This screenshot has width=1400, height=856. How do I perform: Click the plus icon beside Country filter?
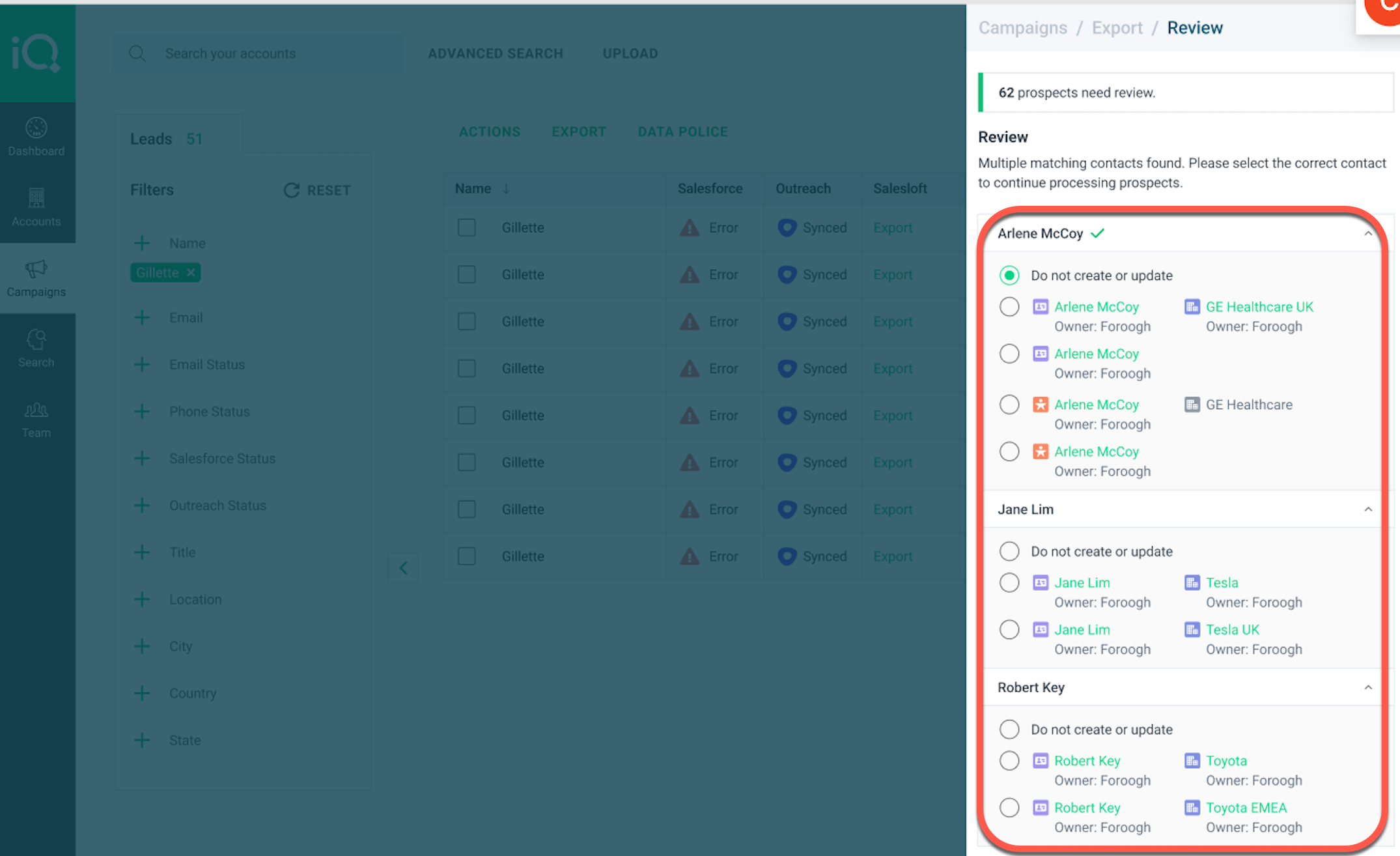tap(142, 692)
